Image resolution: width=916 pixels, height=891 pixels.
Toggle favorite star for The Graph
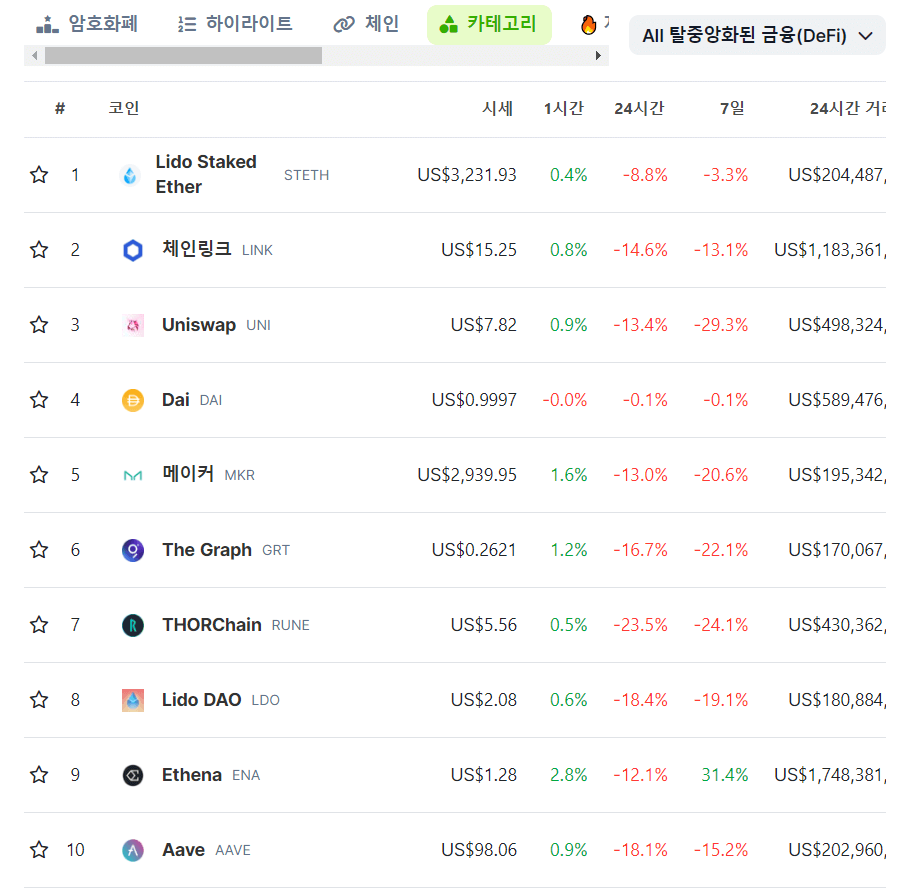pos(39,550)
